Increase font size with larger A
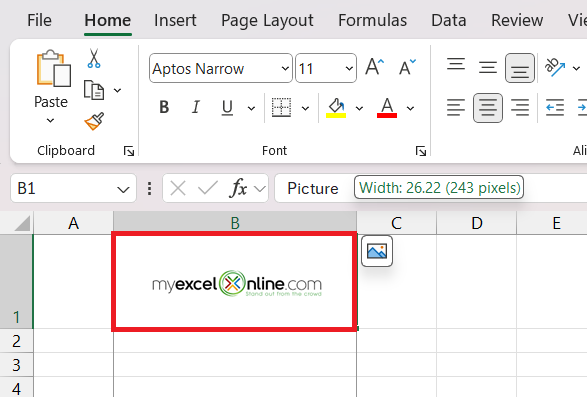 [x=374, y=68]
